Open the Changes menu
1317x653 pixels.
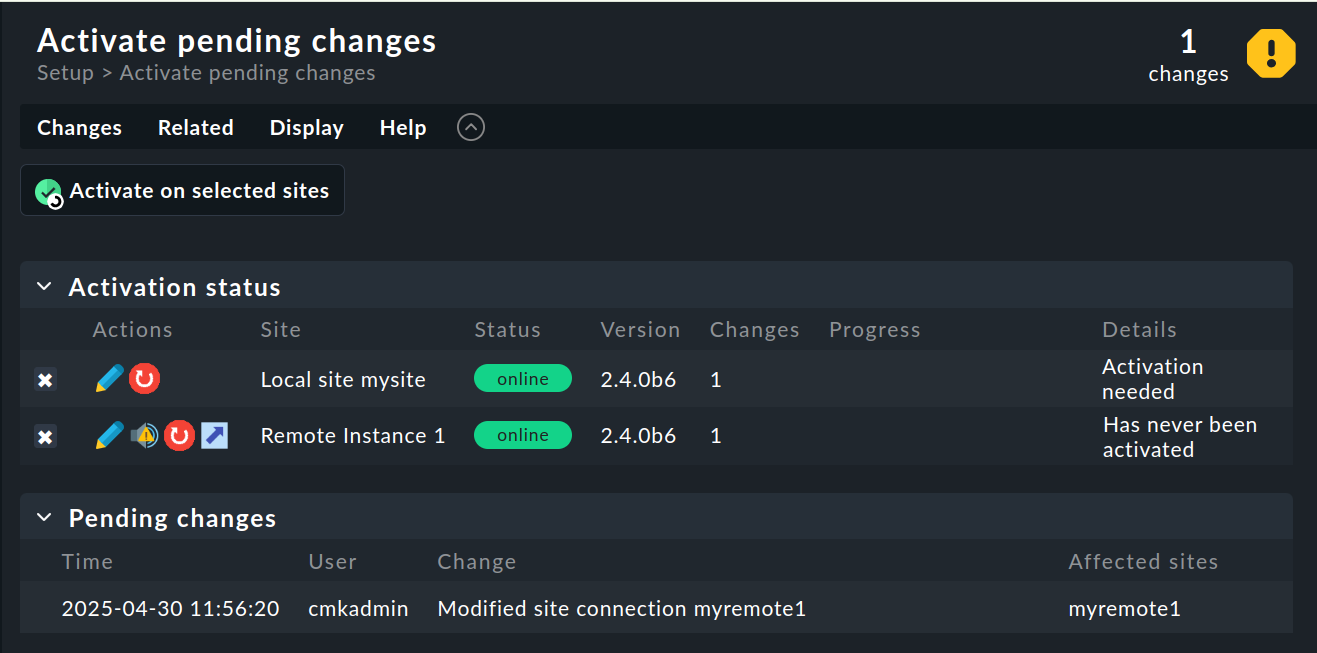[79, 127]
